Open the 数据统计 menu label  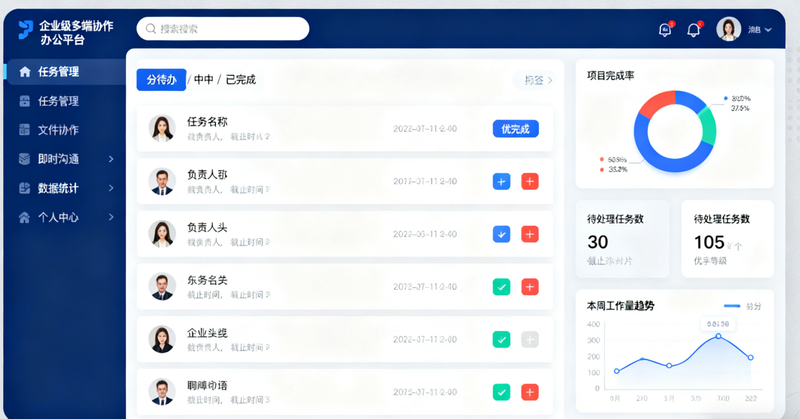point(58,188)
